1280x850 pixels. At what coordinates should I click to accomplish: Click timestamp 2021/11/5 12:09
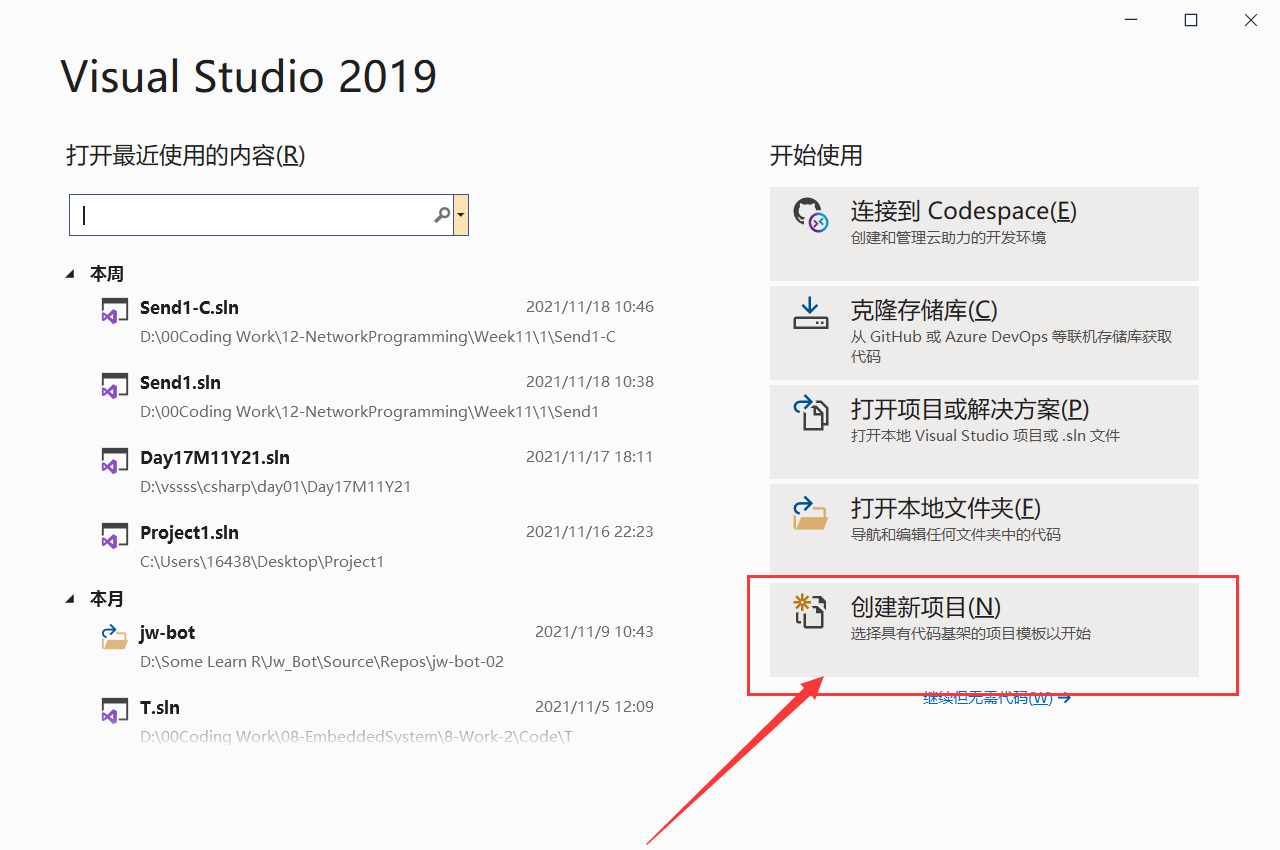tap(594, 707)
